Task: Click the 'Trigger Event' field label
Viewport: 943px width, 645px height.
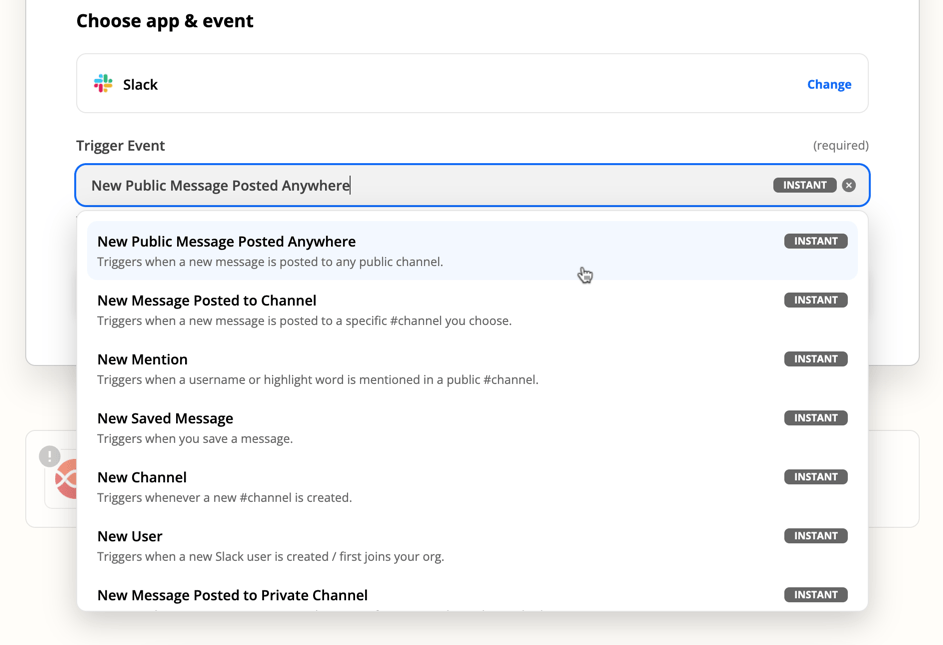Action: coord(120,146)
